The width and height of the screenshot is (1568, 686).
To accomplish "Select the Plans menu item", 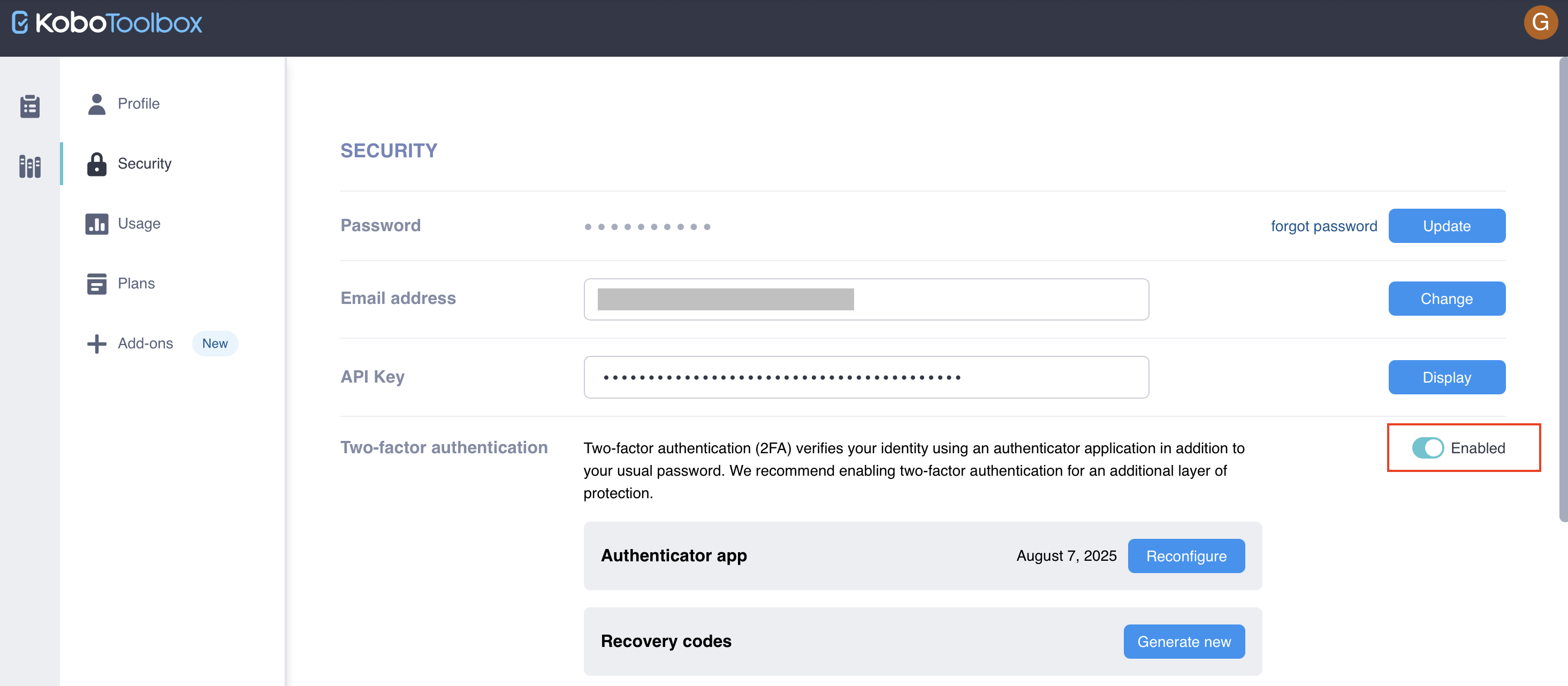I will pyautogui.click(x=136, y=284).
